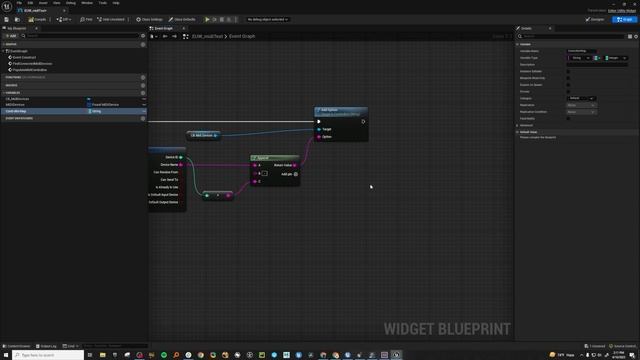The height and width of the screenshot is (360, 640).
Task: Click Event Graph breadcrumb label
Action: coord(242,36)
